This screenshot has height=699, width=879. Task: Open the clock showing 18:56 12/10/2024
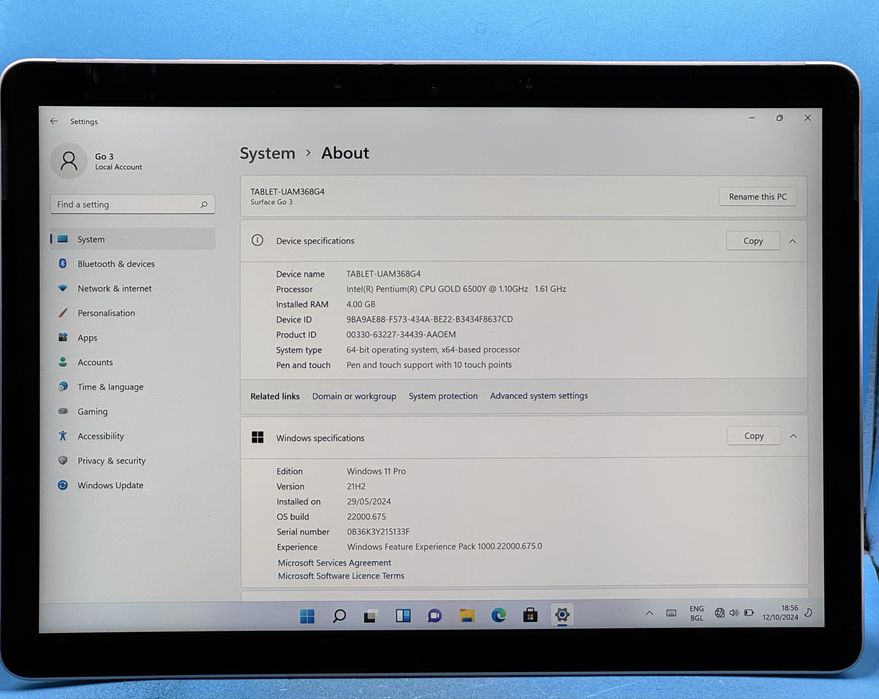(x=780, y=612)
